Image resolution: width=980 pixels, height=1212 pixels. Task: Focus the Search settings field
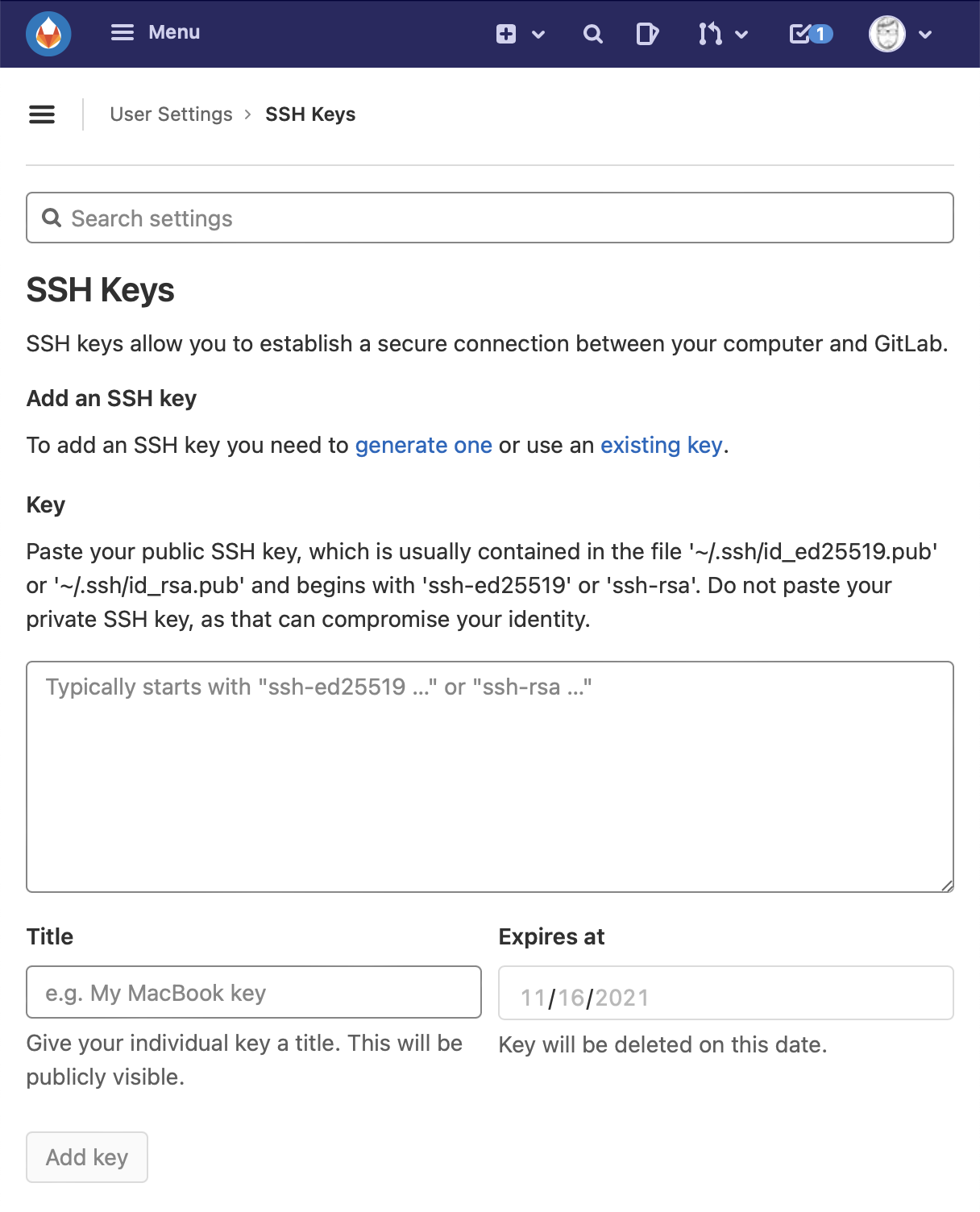tap(490, 218)
